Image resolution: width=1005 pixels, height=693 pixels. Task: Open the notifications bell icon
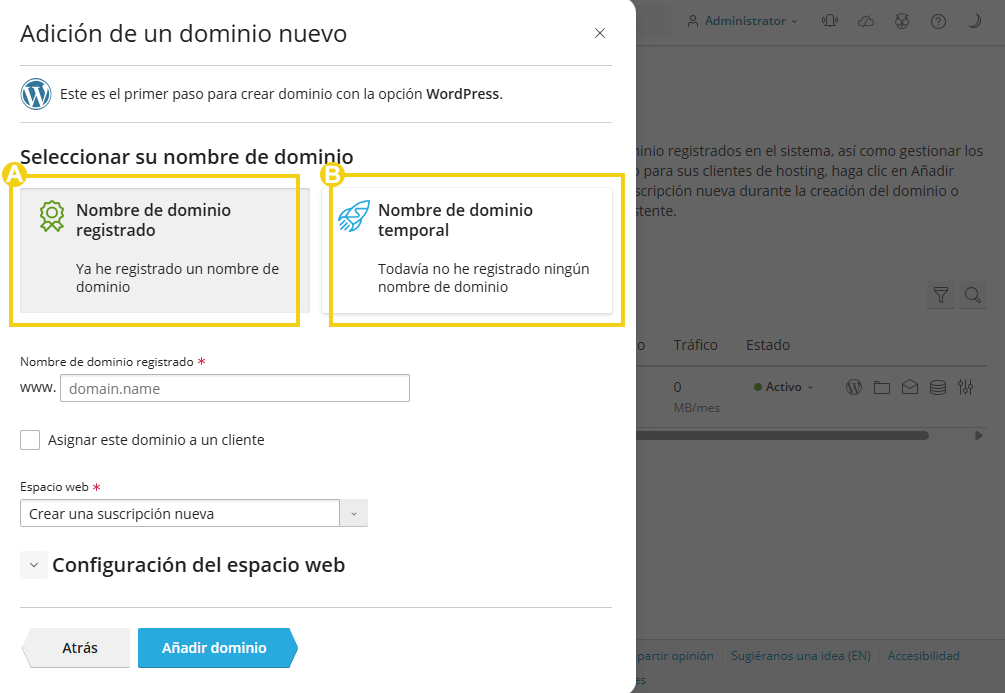coord(830,21)
